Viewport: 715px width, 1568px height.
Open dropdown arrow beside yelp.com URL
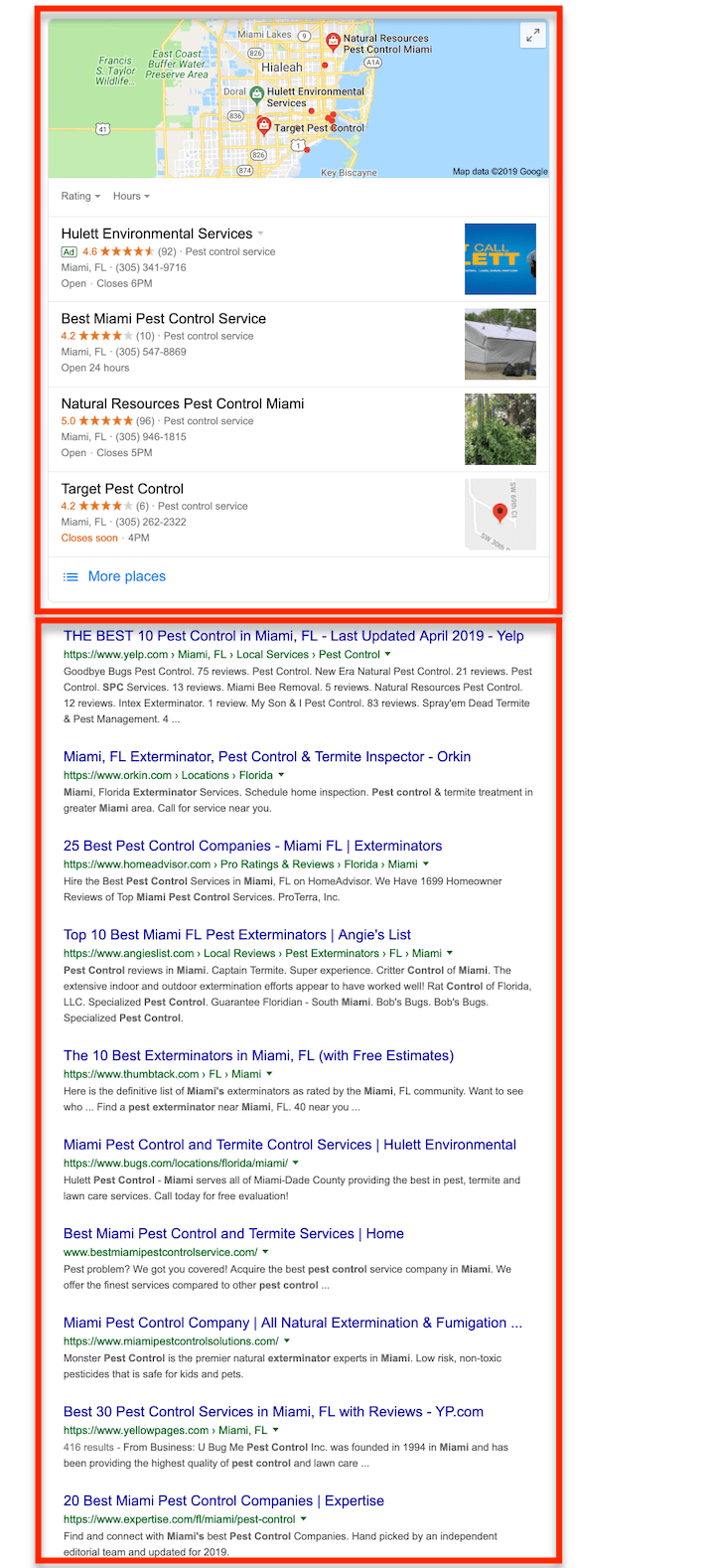click(x=387, y=654)
